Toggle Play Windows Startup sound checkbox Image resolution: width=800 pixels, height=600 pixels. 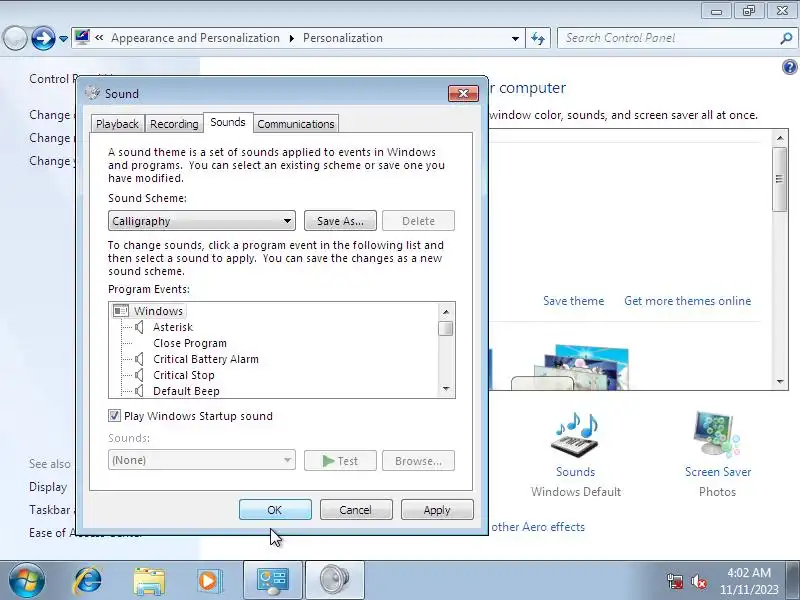pyautogui.click(x=114, y=415)
